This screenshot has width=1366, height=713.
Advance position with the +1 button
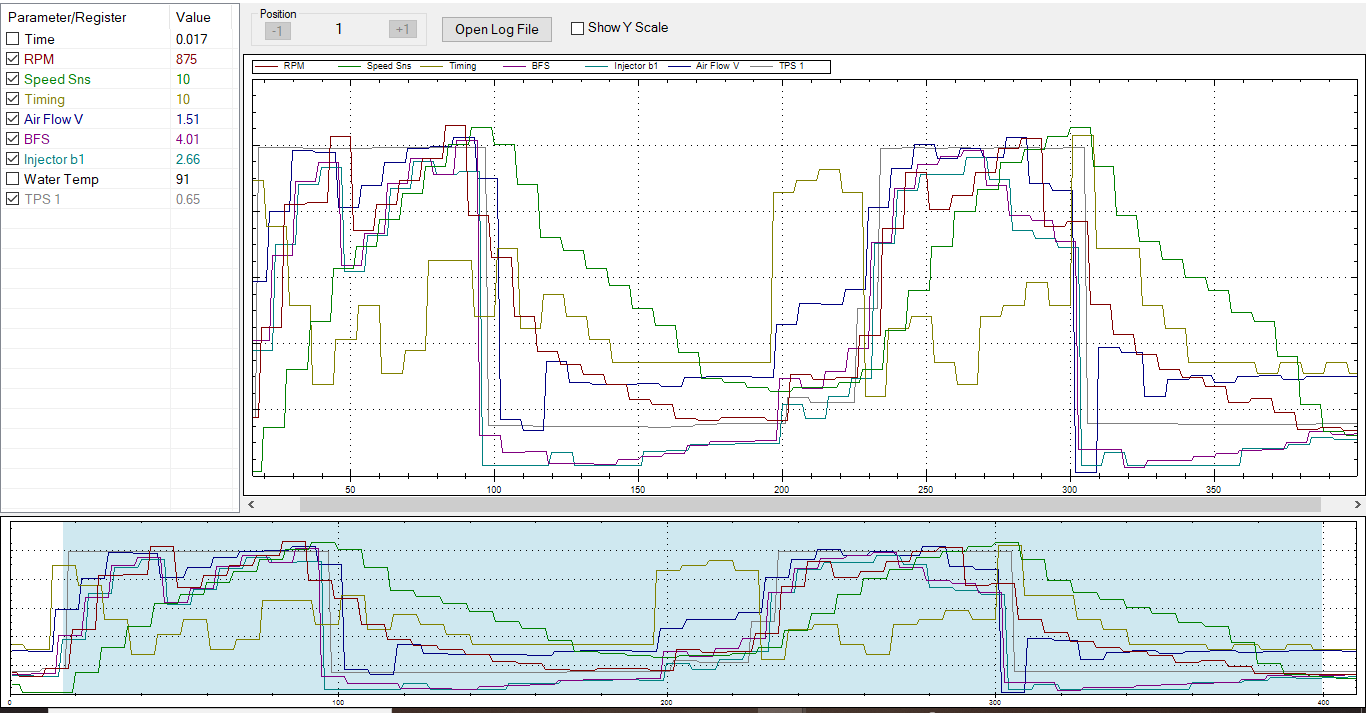click(x=402, y=29)
